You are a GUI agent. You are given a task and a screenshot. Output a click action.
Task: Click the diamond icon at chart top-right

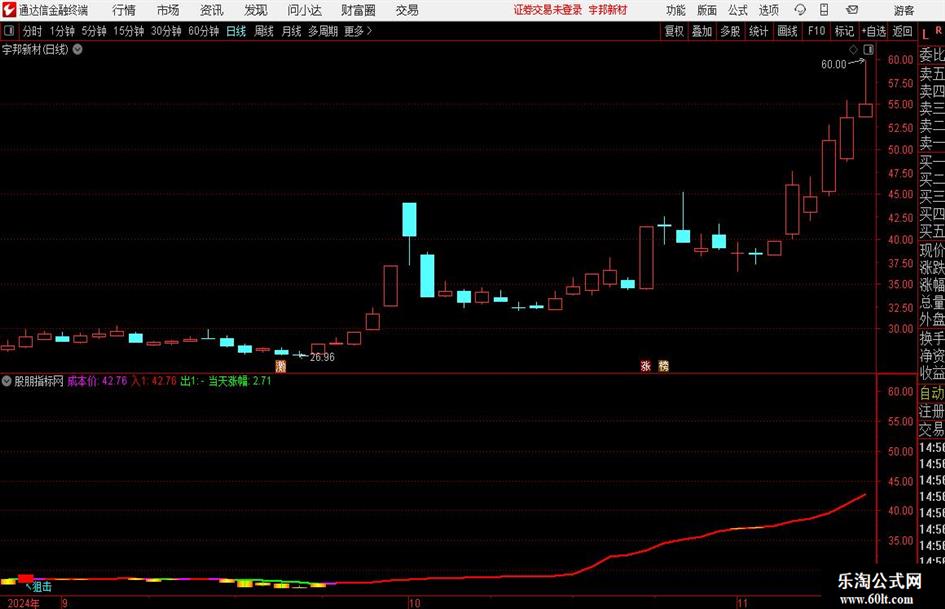tap(853, 50)
